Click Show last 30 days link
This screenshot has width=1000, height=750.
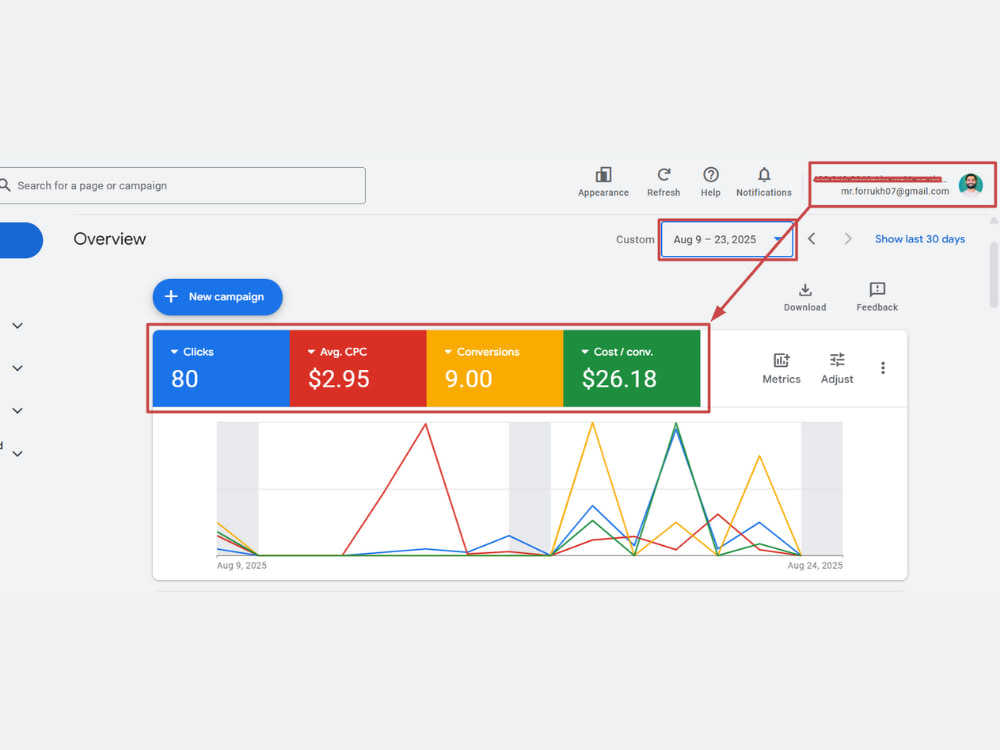click(x=920, y=239)
